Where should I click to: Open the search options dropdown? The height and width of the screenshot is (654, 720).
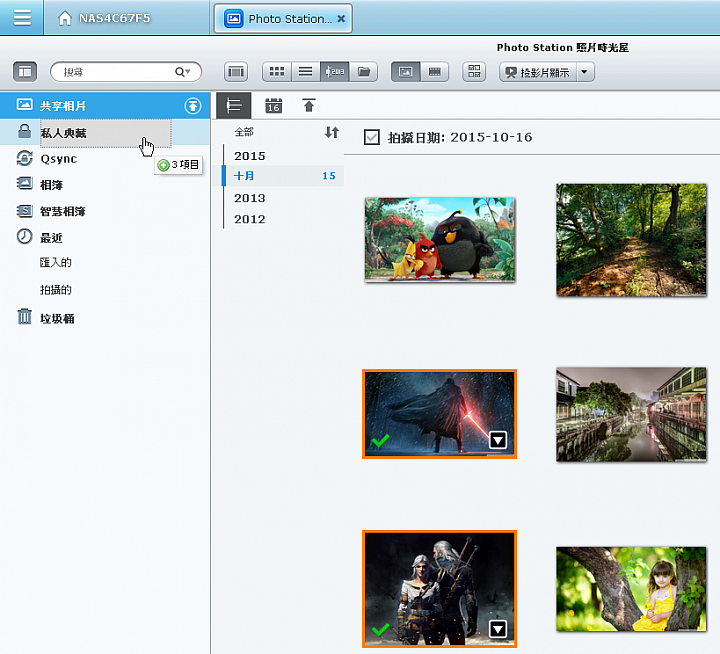(x=183, y=72)
